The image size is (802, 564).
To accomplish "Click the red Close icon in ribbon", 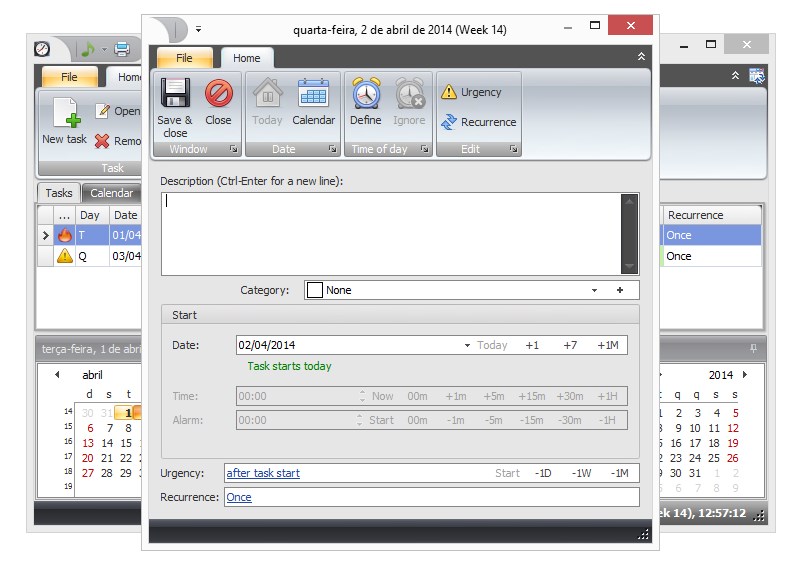I will (x=218, y=93).
